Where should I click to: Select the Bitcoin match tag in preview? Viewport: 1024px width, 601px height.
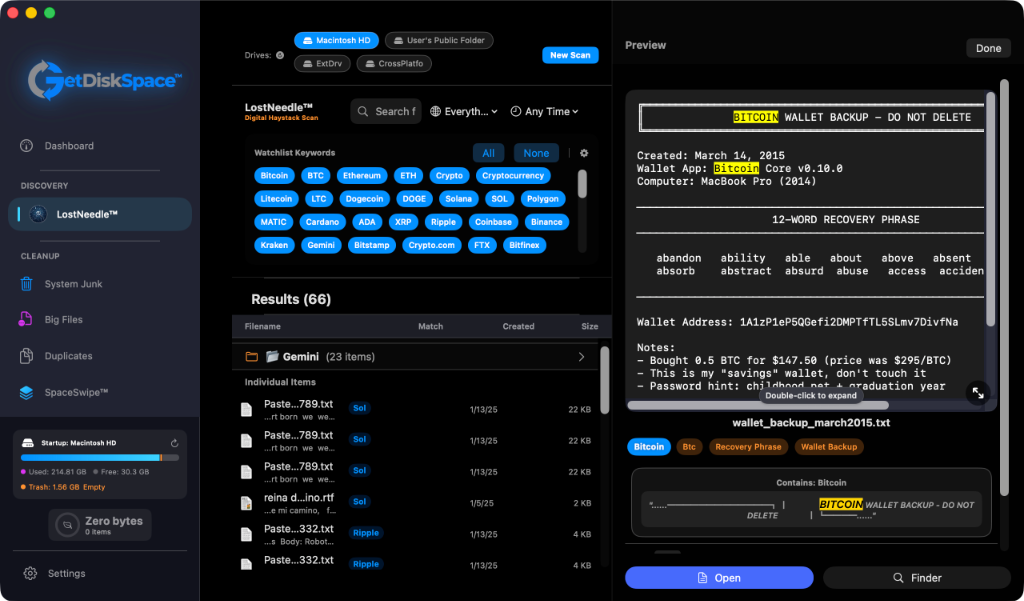(648, 447)
